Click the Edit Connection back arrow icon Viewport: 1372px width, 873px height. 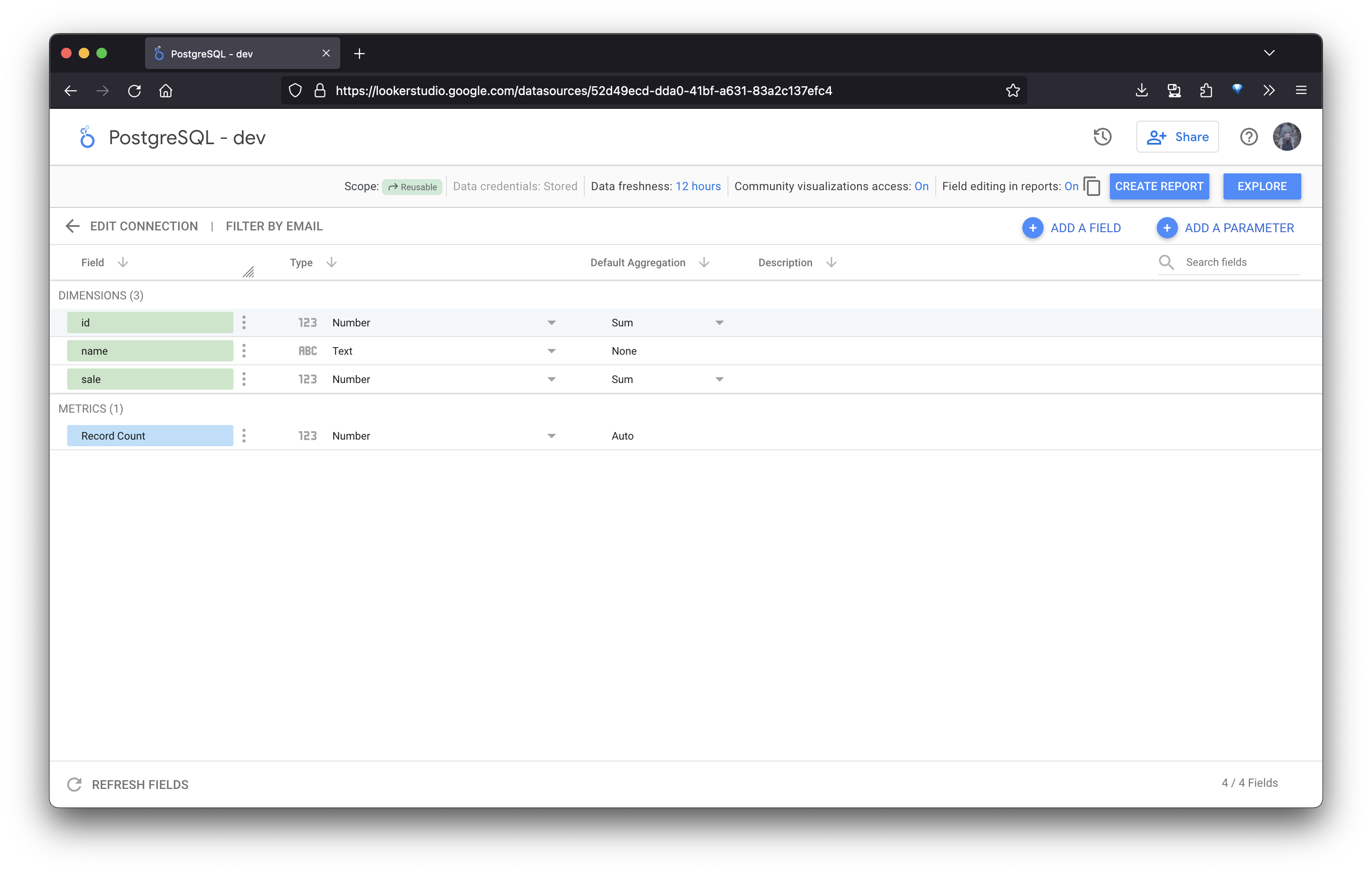click(x=72, y=226)
